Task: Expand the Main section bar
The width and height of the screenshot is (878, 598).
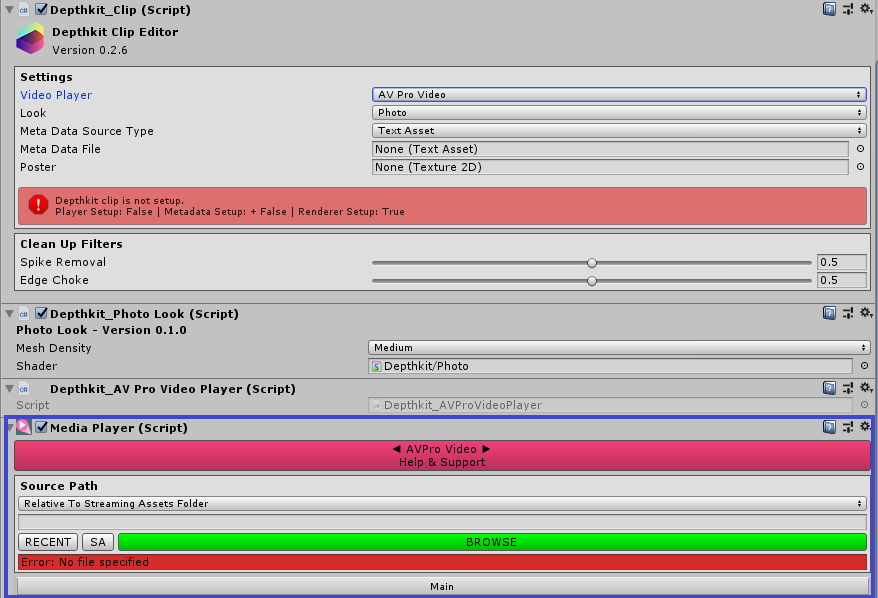Action: pos(441,586)
